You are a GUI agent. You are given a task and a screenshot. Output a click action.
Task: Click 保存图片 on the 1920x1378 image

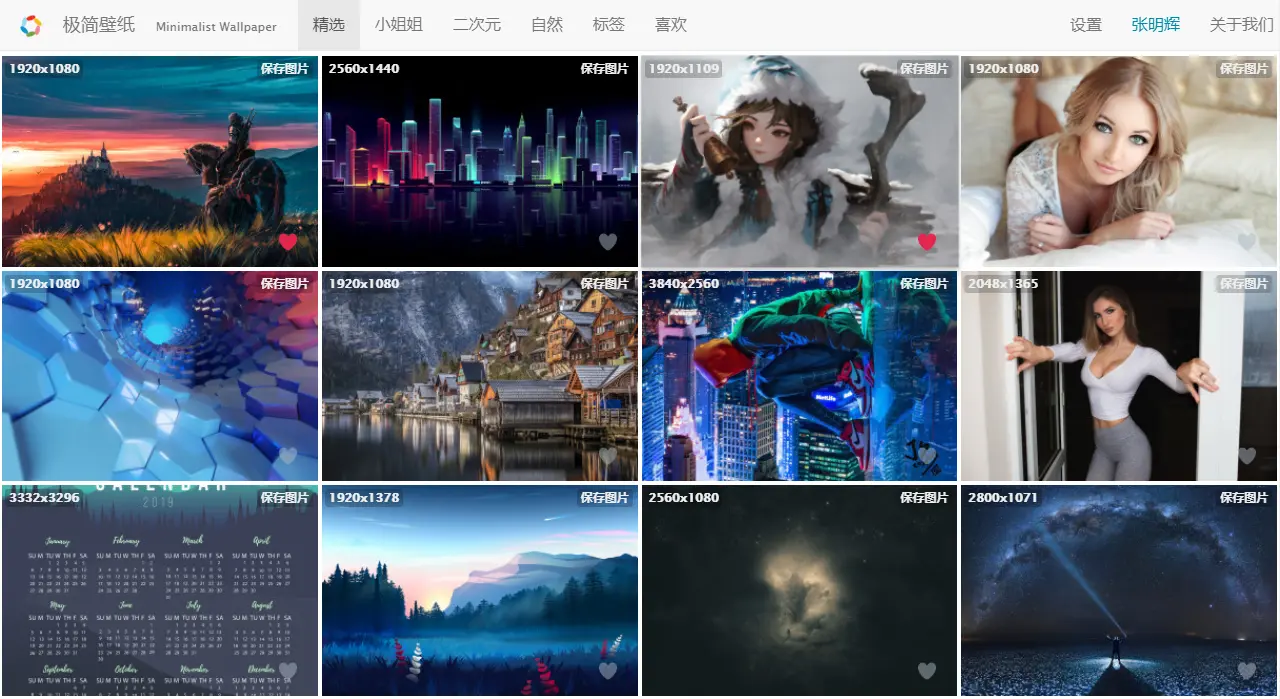[x=605, y=498]
